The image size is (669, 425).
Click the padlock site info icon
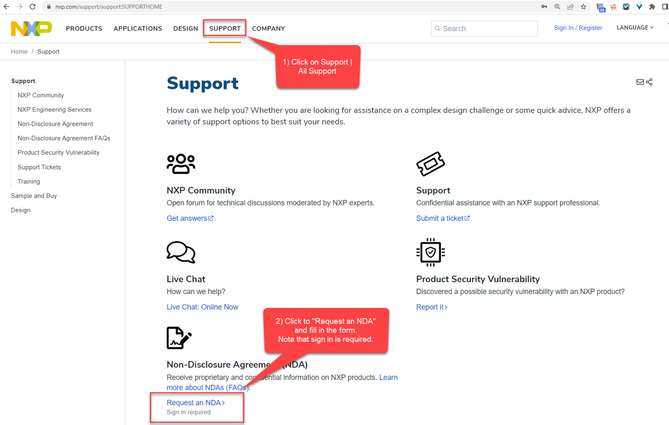(x=49, y=7)
